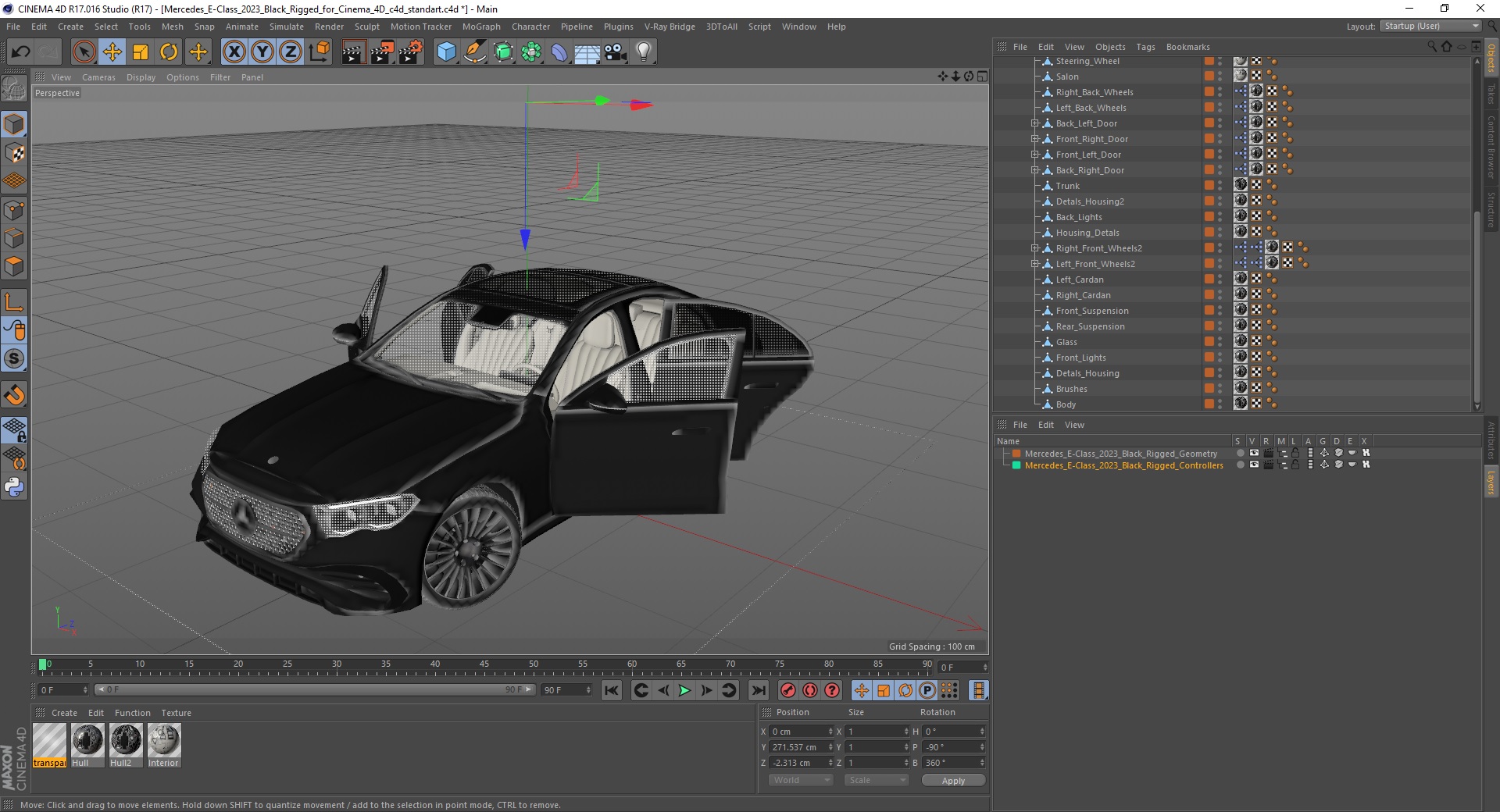The image size is (1500, 812).
Task: Click Position Y input field
Action: pos(801,747)
